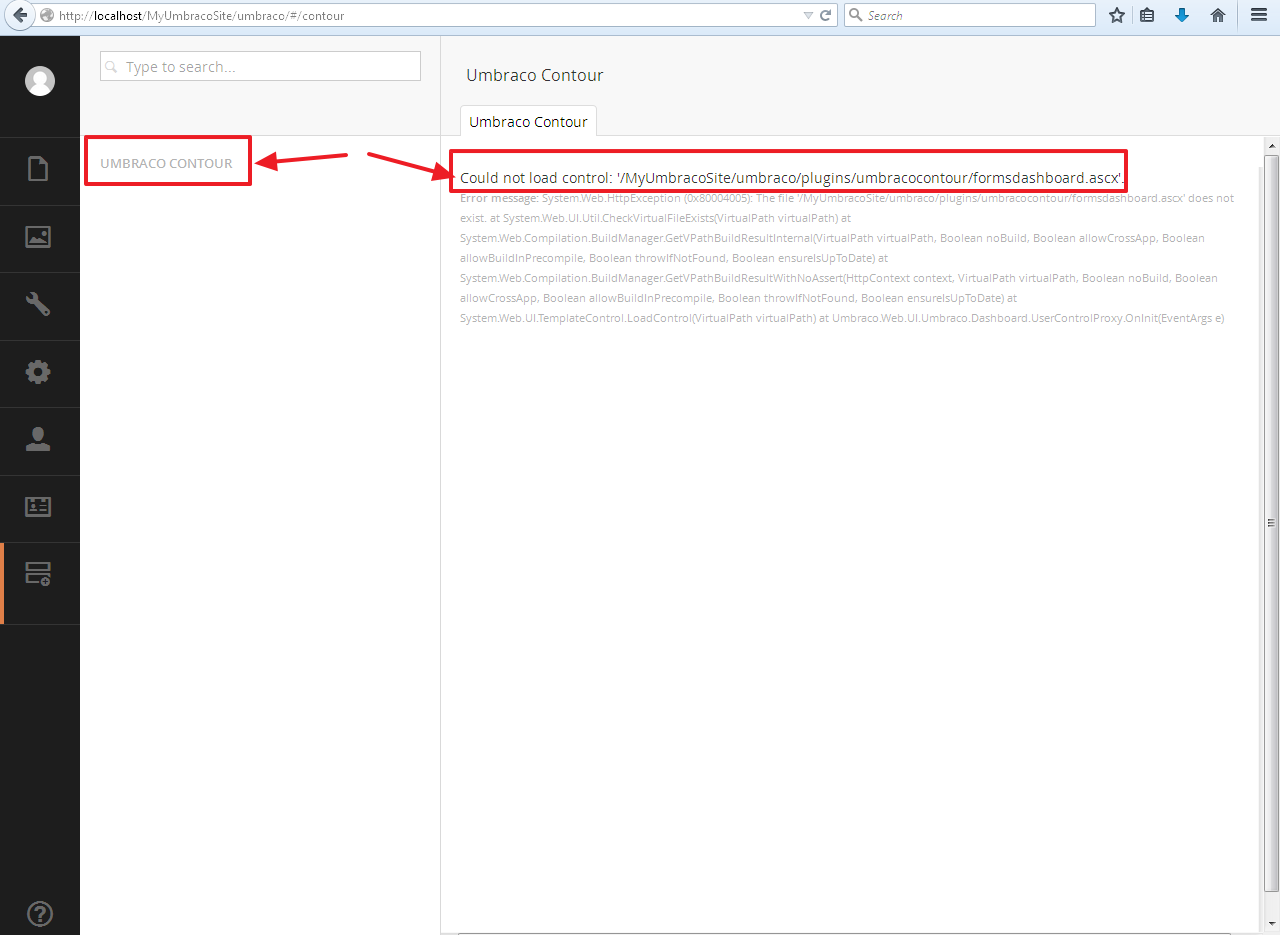Reload the current page
Image resolution: width=1280 pixels, height=935 pixels.
(826, 15)
